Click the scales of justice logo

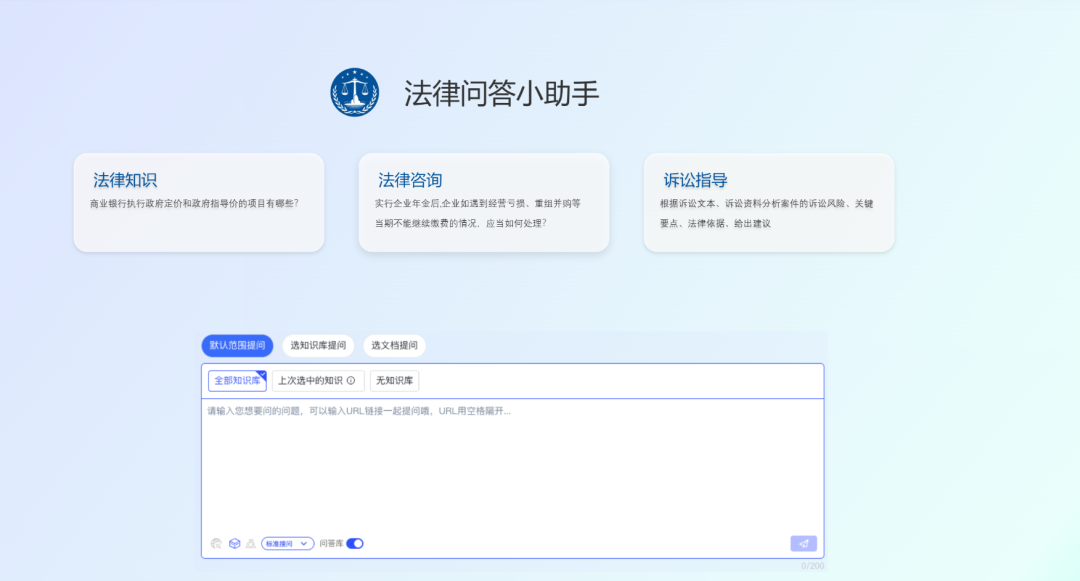pyautogui.click(x=355, y=92)
